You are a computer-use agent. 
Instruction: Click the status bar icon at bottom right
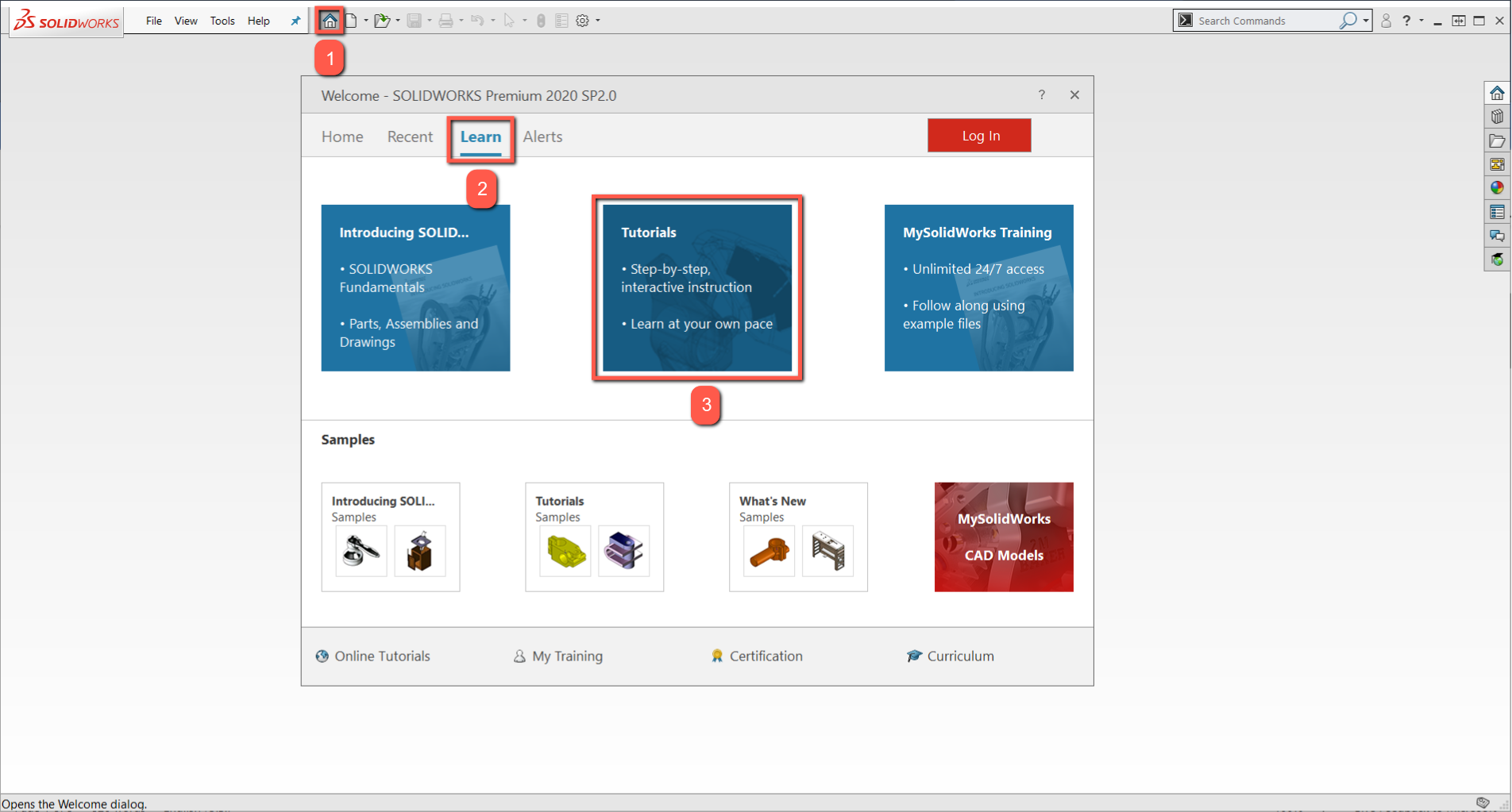[1483, 802]
